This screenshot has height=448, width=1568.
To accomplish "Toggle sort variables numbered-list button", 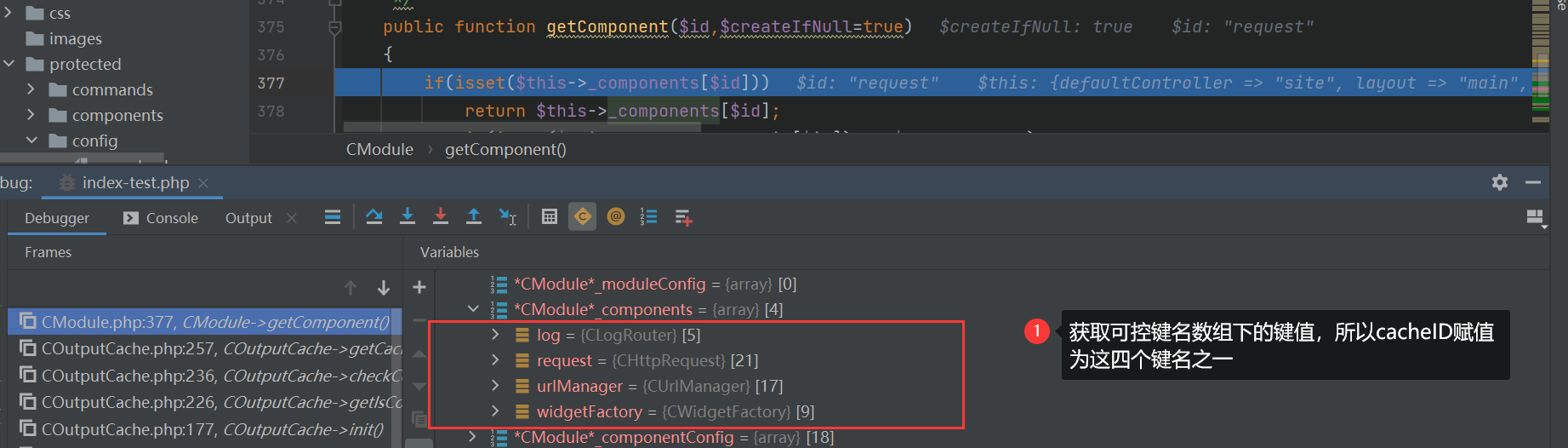I will pos(649,217).
